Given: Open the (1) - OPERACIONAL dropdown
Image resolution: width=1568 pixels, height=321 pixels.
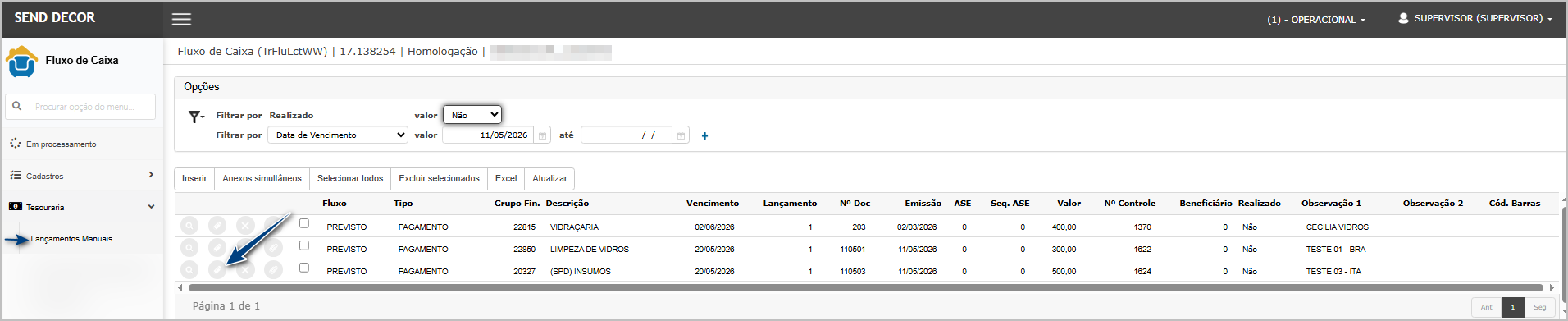Looking at the screenshot, I should pos(1316,20).
